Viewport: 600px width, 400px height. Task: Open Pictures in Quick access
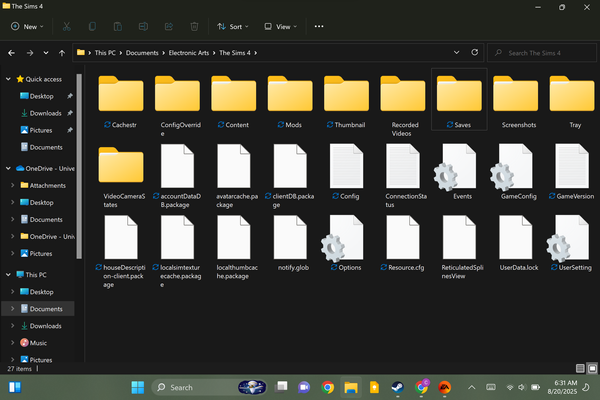click(x=41, y=130)
